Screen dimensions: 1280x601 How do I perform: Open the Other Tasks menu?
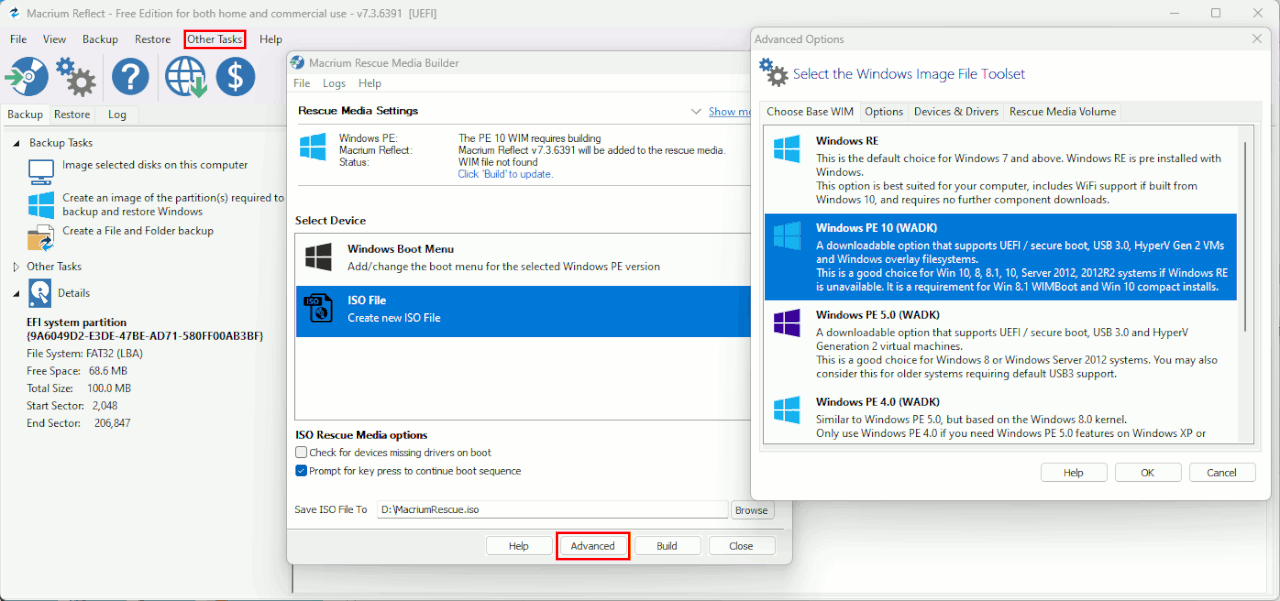(x=215, y=39)
